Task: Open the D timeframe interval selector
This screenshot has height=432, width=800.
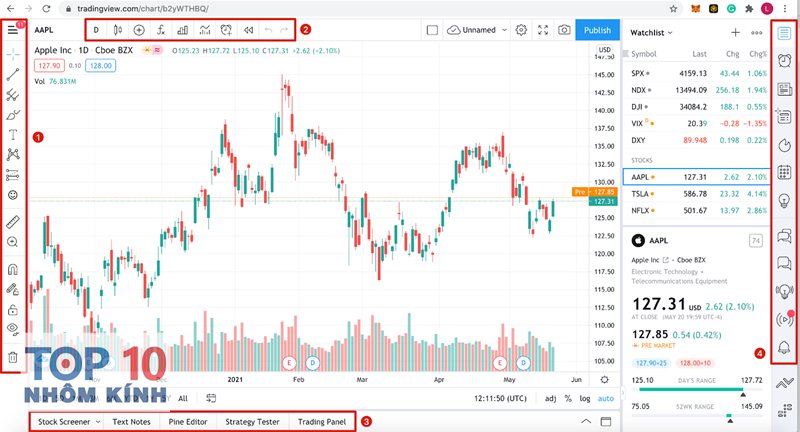Action: 96,30
